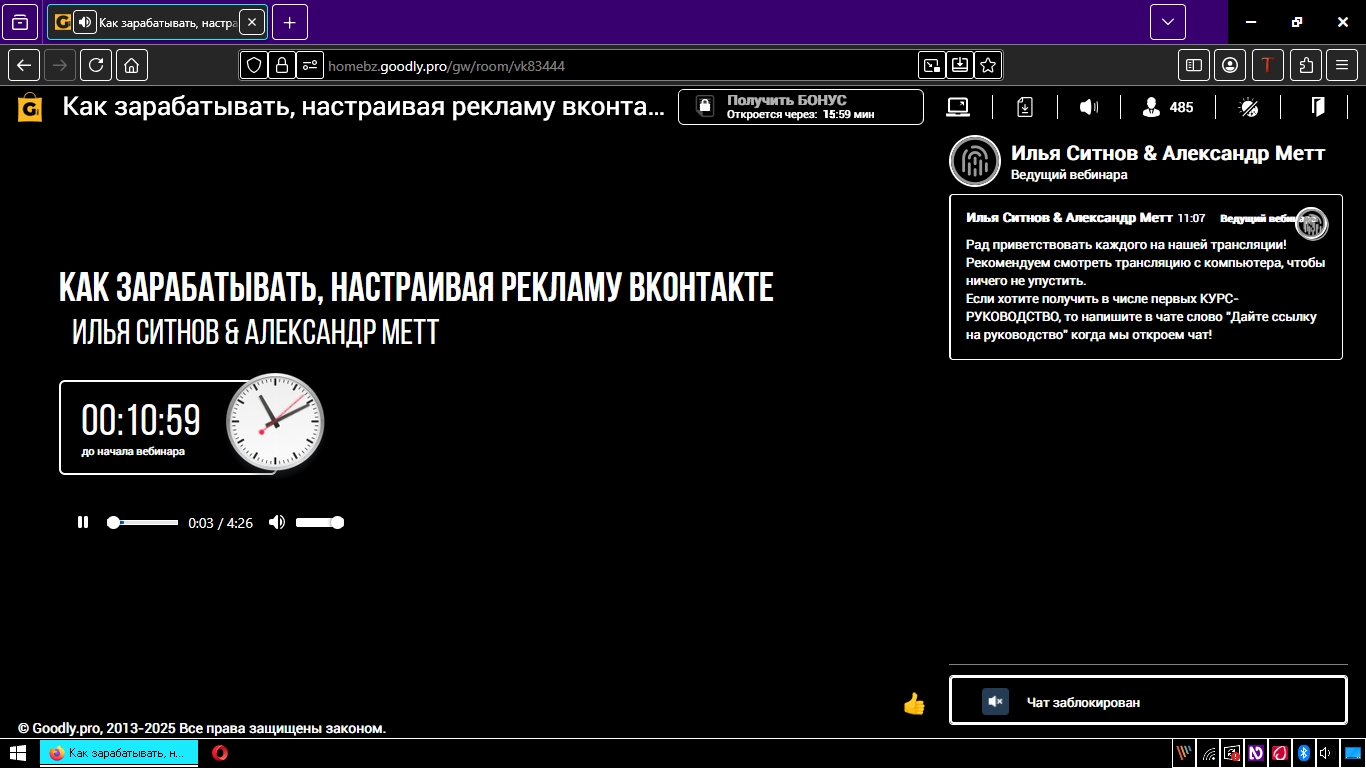Click the exit door icon to leave room
The height and width of the screenshot is (768, 1366).
[1317, 107]
